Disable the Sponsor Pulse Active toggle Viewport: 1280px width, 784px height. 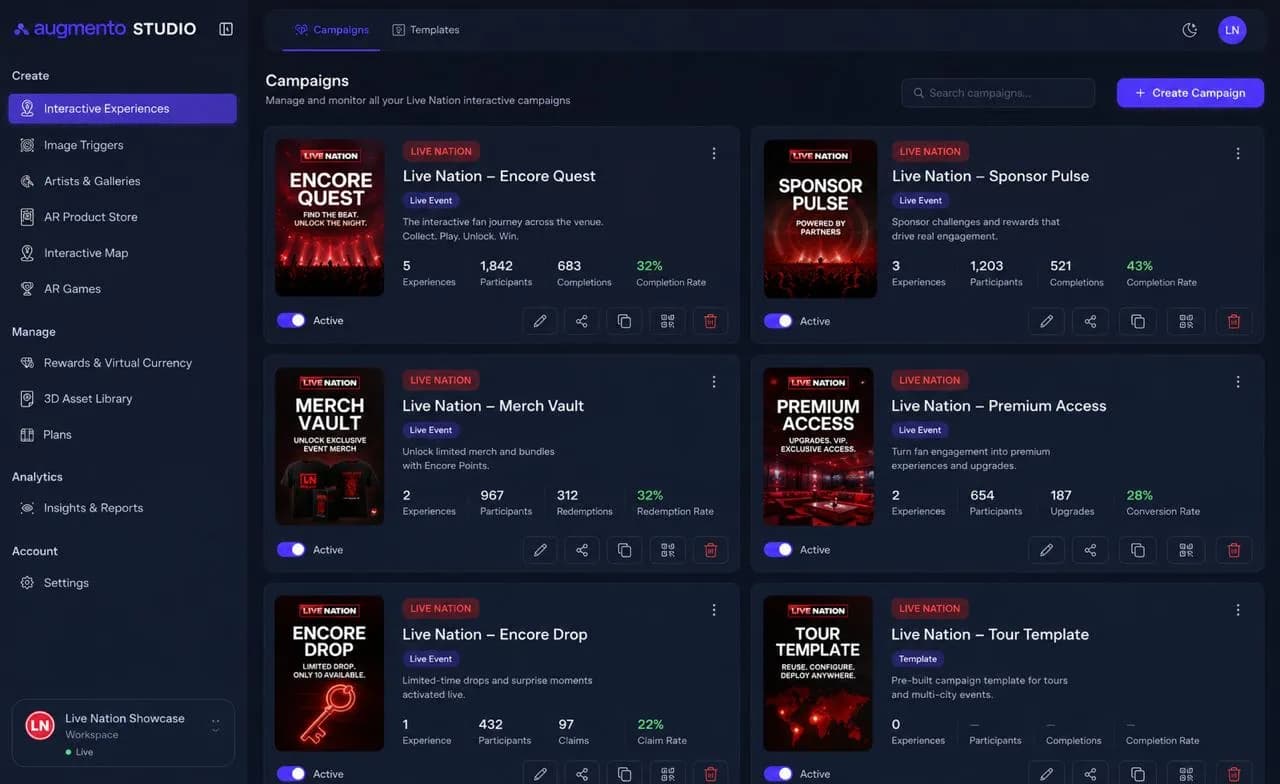[x=778, y=321]
